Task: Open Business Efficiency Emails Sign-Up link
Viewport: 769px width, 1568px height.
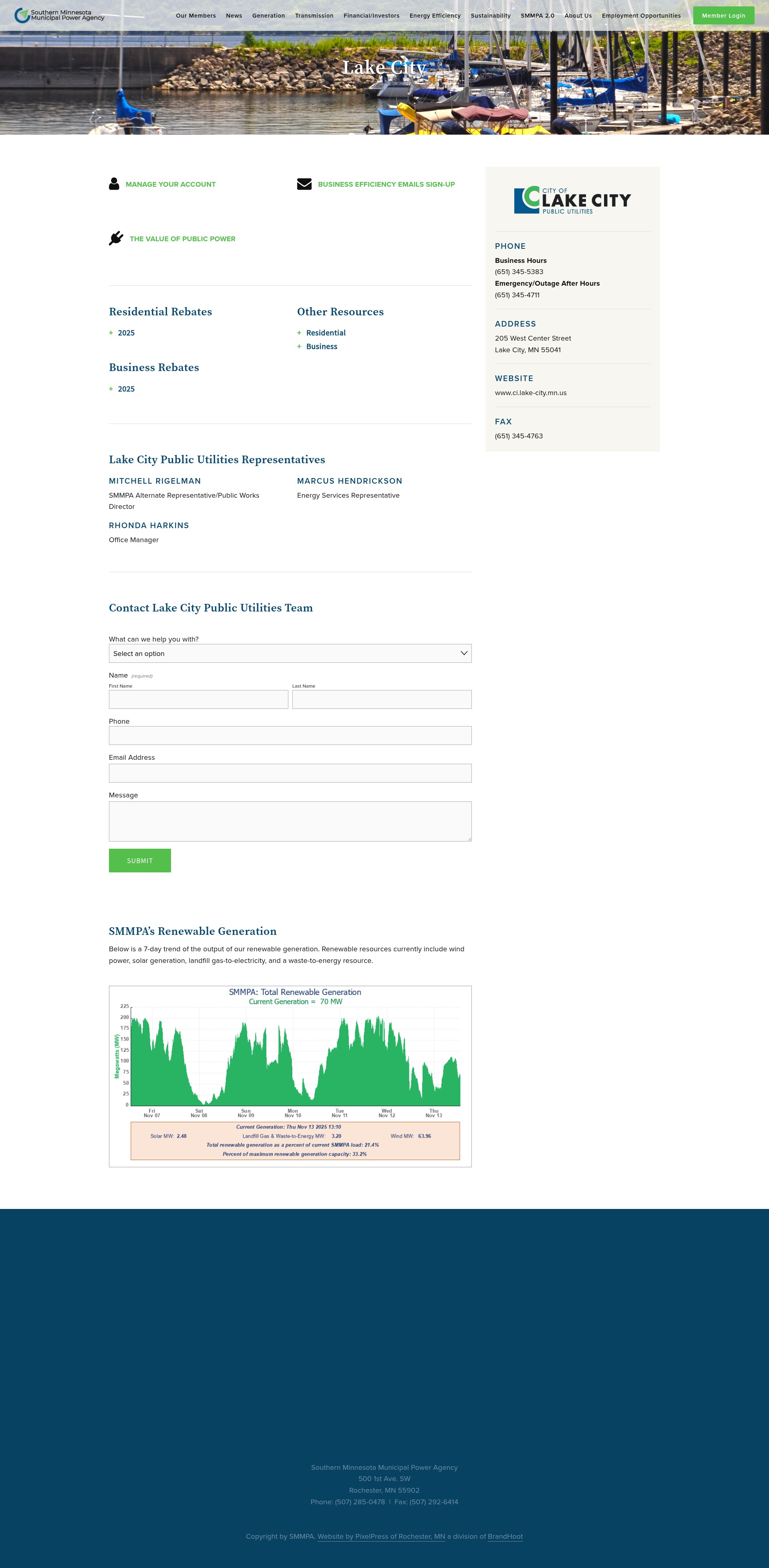Action: coord(387,184)
